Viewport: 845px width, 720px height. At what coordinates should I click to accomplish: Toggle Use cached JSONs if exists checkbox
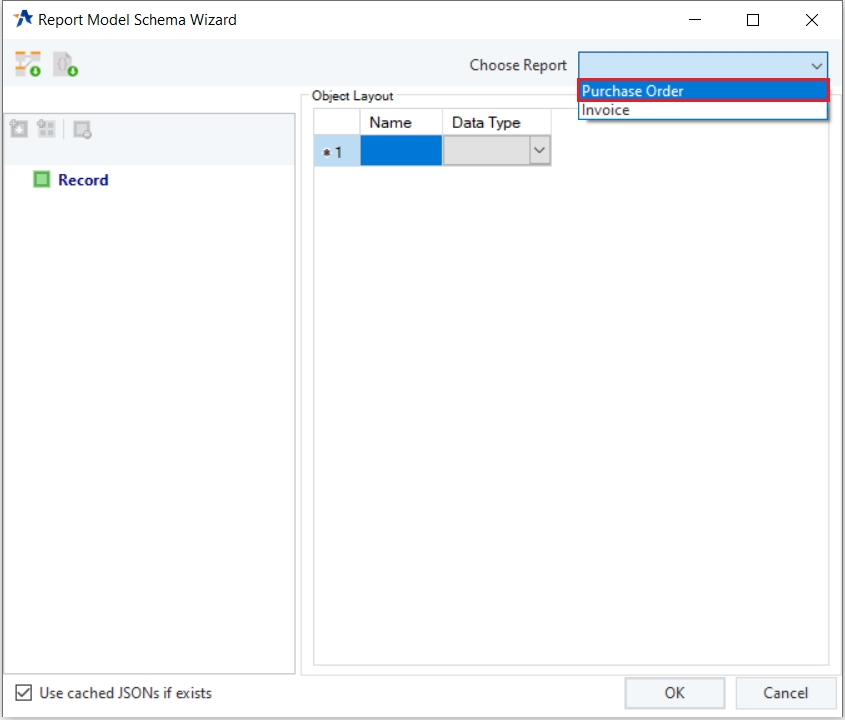[x=24, y=693]
